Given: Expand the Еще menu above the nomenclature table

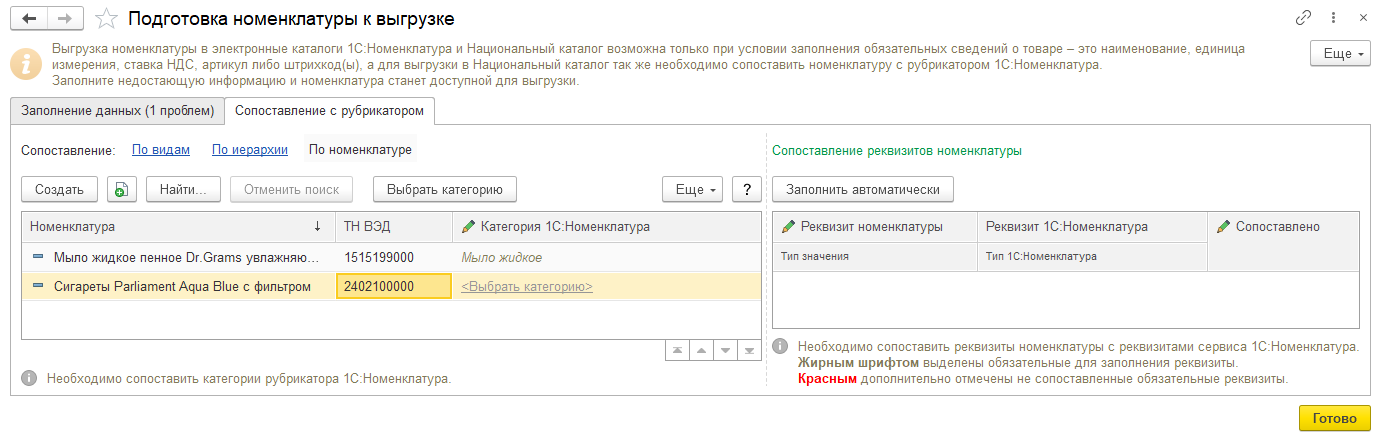Looking at the screenshot, I should [x=693, y=189].
